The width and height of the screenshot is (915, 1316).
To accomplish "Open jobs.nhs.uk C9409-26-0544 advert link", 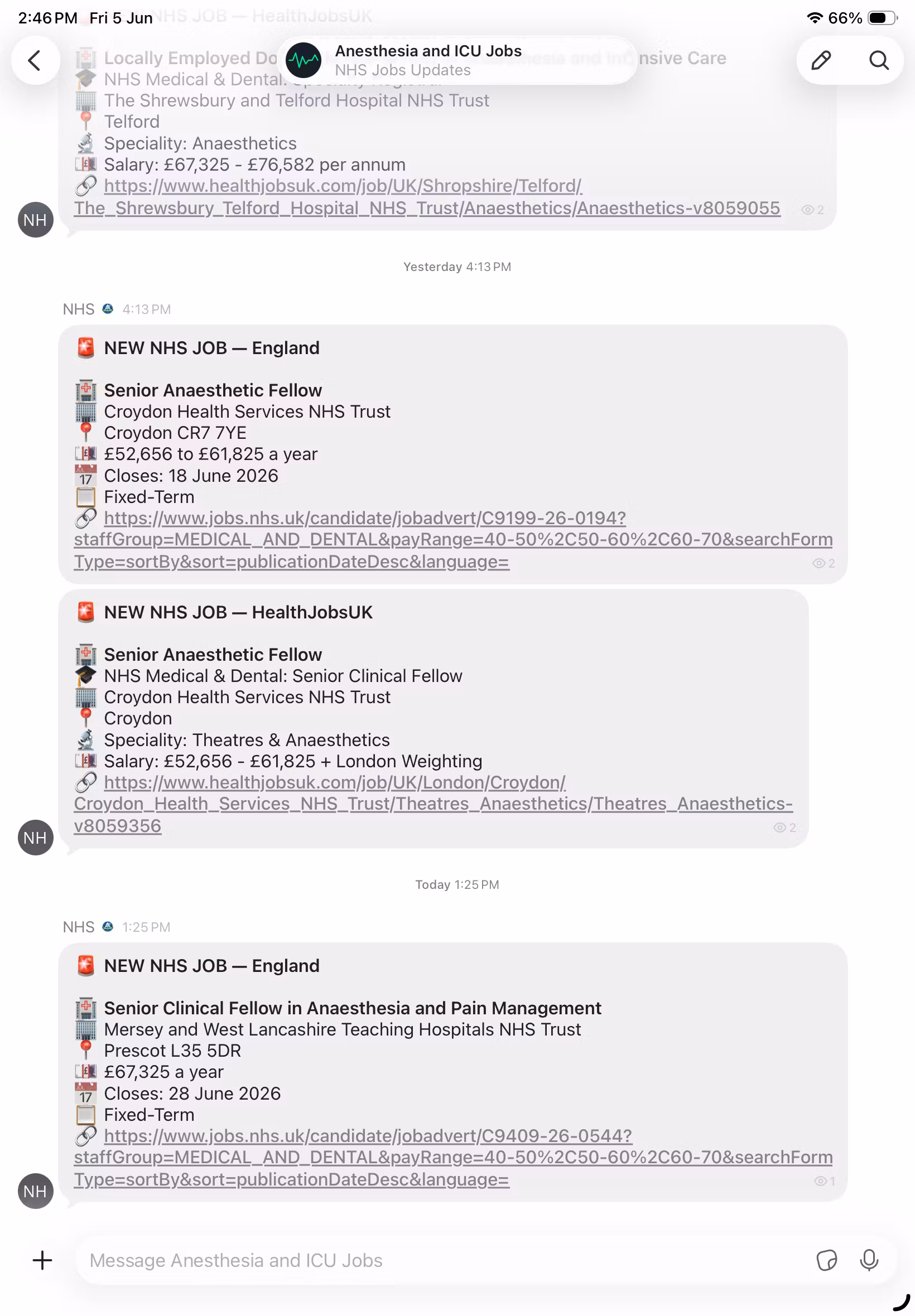I will point(453,1157).
